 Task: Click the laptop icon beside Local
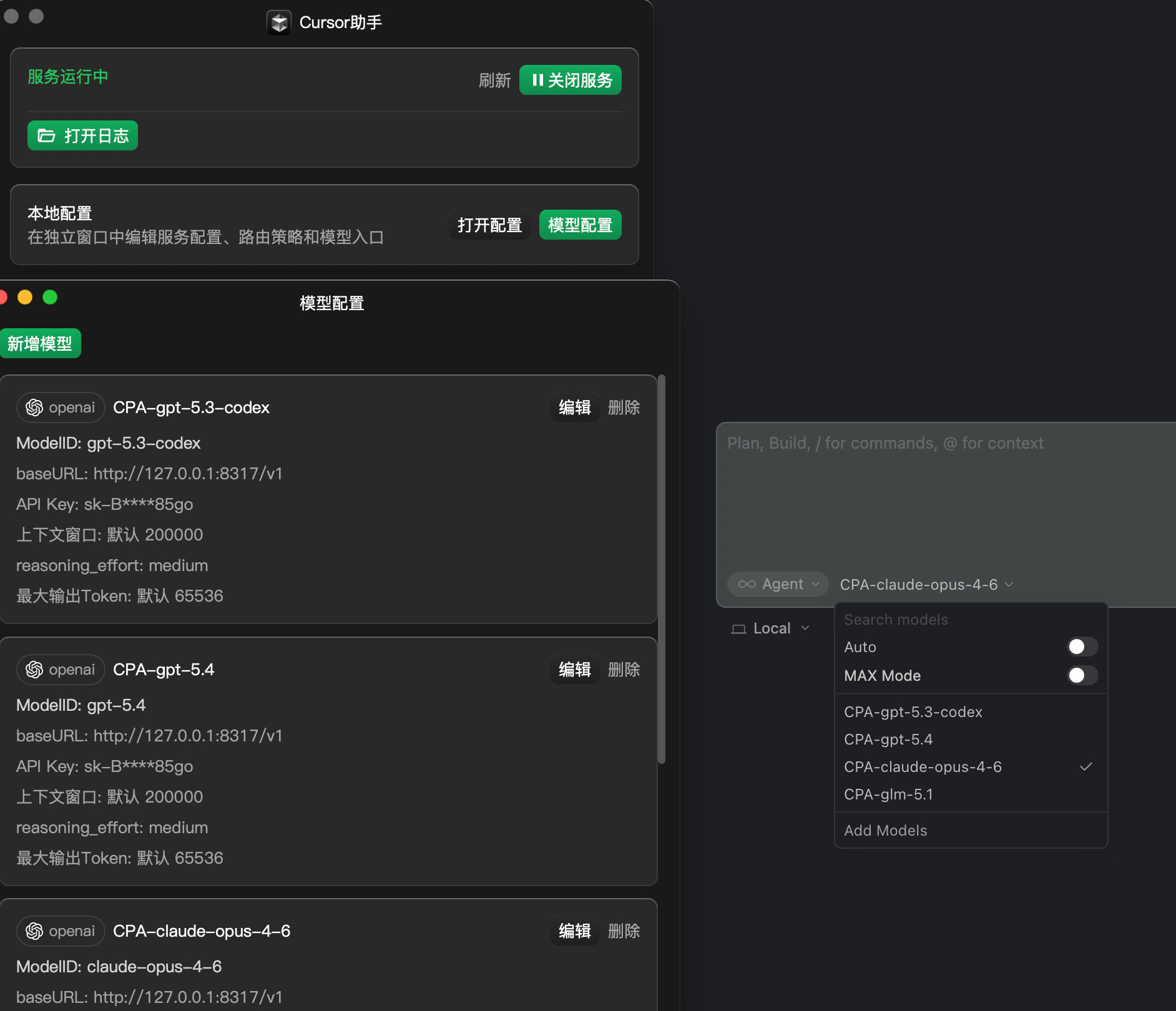point(738,628)
